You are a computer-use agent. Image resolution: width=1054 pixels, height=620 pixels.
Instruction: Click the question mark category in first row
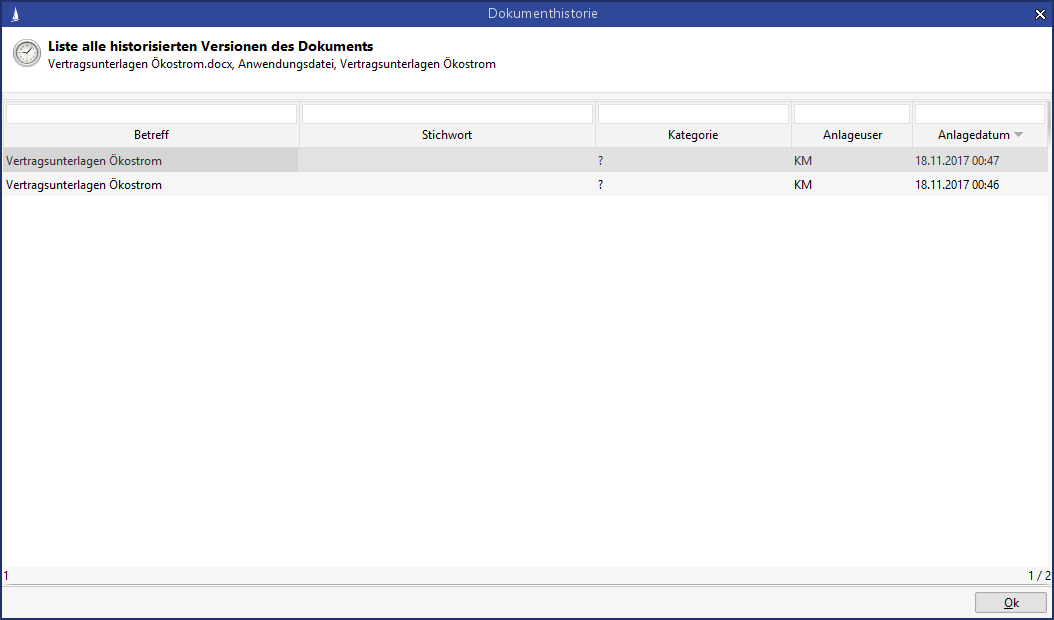click(600, 161)
